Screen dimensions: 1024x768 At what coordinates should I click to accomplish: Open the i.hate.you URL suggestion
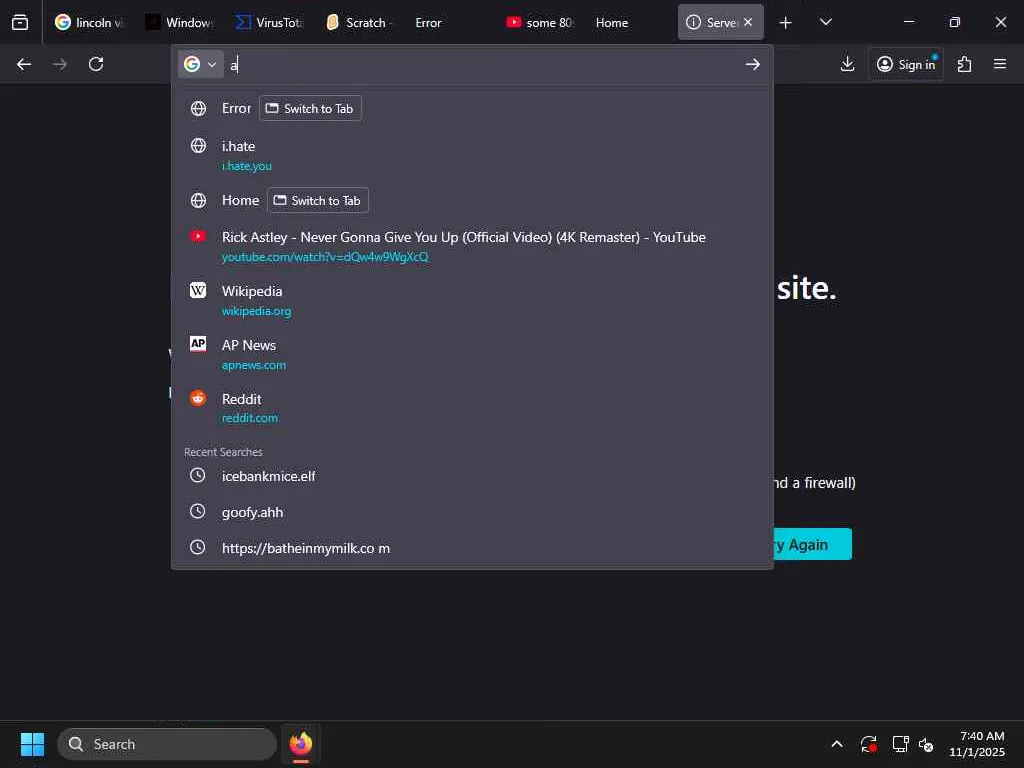point(247,166)
